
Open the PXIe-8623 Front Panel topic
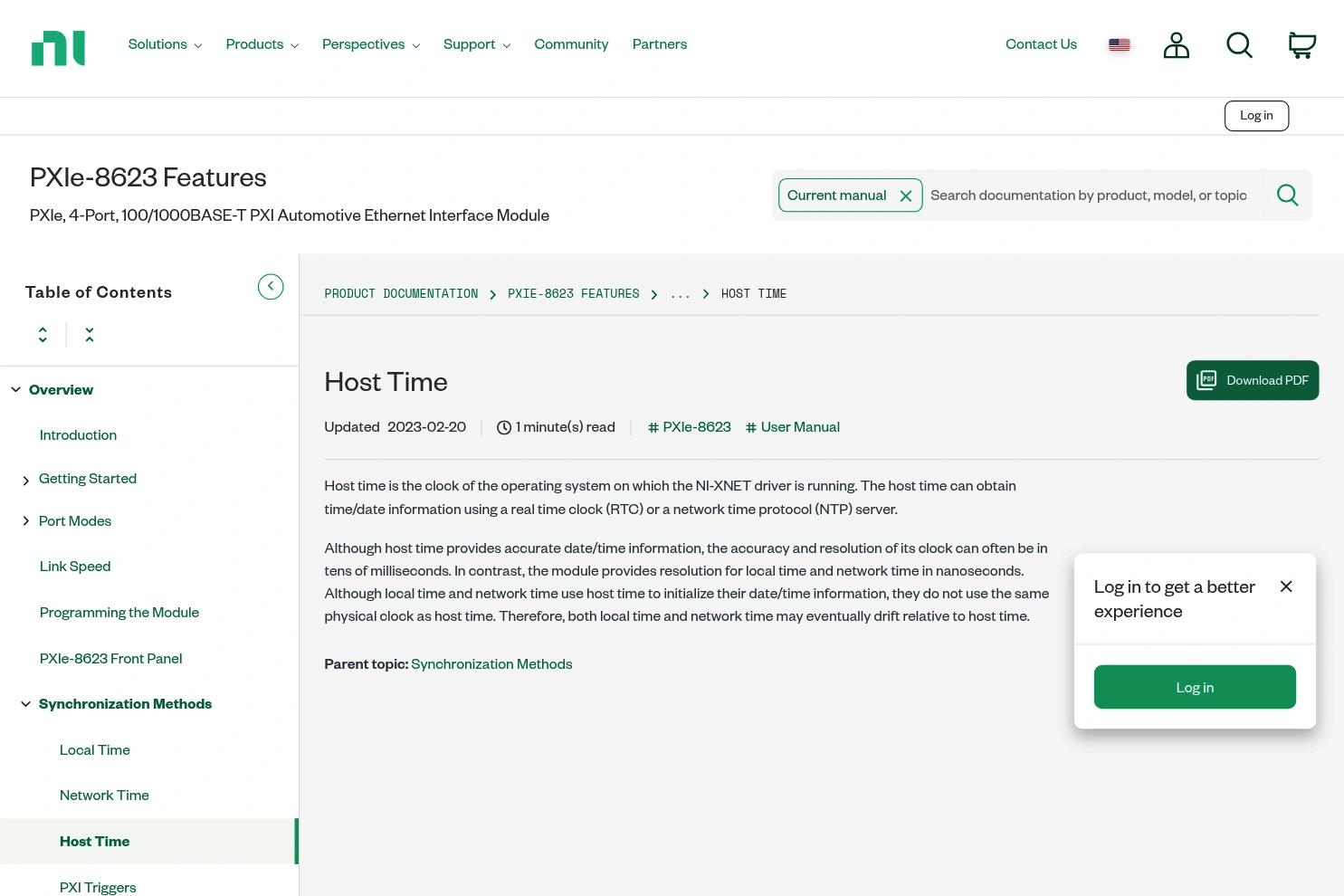click(111, 659)
